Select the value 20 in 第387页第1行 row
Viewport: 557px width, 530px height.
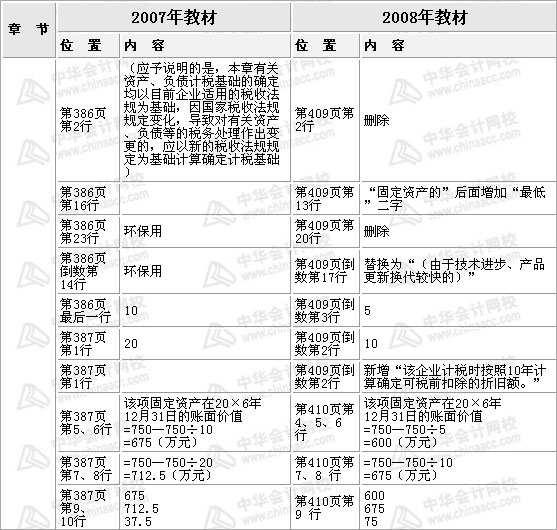pos(131,344)
